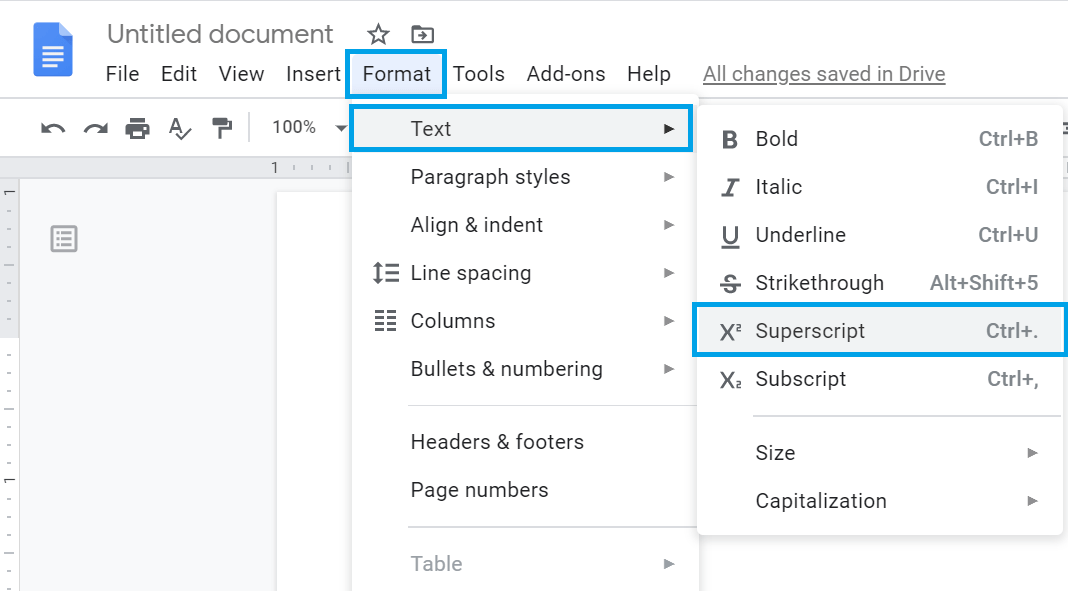Open the Add-ons menu
Image resolution: width=1068 pixels, height=591 pixels.
click(566, 73)
